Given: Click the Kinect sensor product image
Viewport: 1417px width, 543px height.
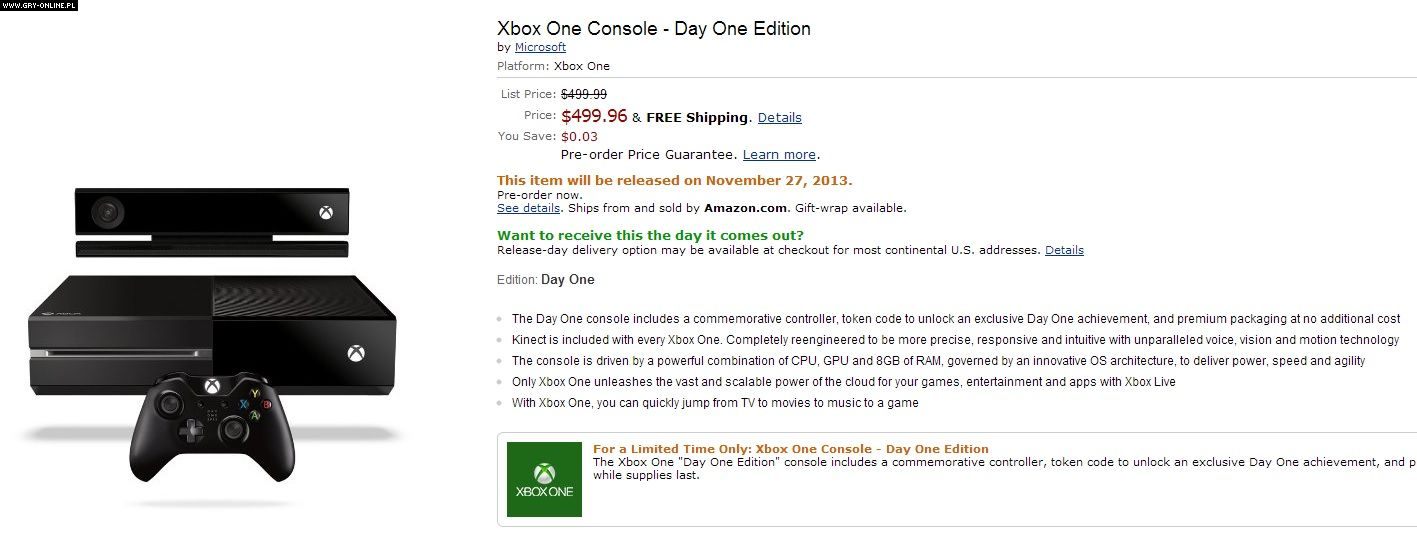Looking at the screenshot, I should [212, 221].
